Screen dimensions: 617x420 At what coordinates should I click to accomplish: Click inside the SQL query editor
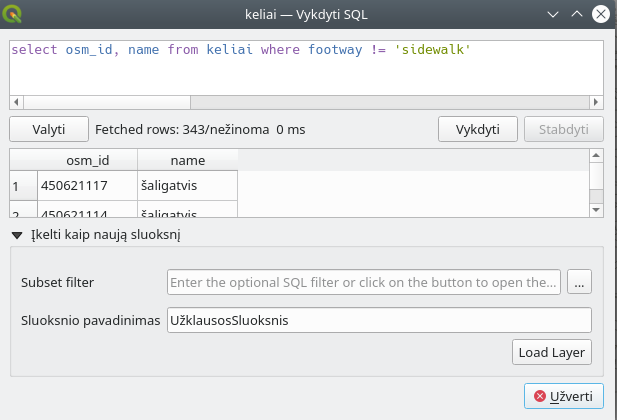306,68
